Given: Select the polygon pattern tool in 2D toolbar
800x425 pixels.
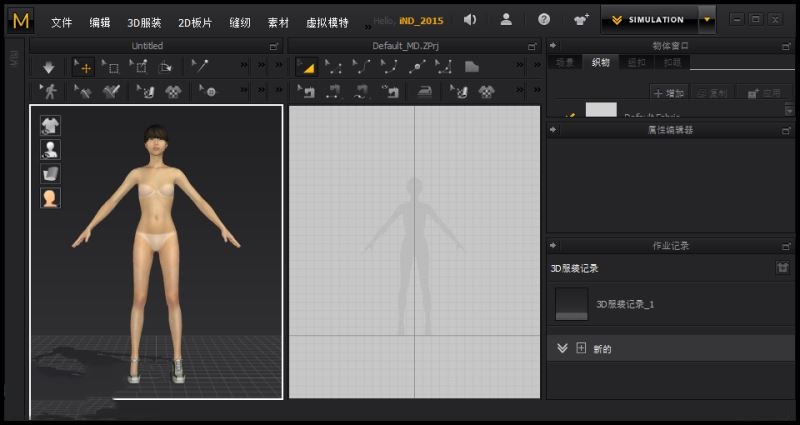Looking at the screenshot, I should tap(472, 67).
